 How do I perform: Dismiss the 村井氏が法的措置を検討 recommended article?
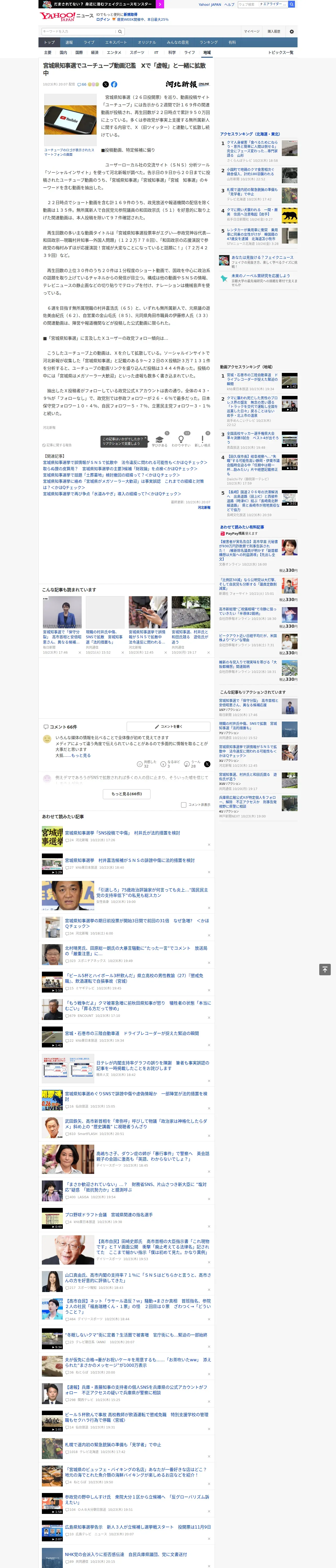click(x=209, y=844)
